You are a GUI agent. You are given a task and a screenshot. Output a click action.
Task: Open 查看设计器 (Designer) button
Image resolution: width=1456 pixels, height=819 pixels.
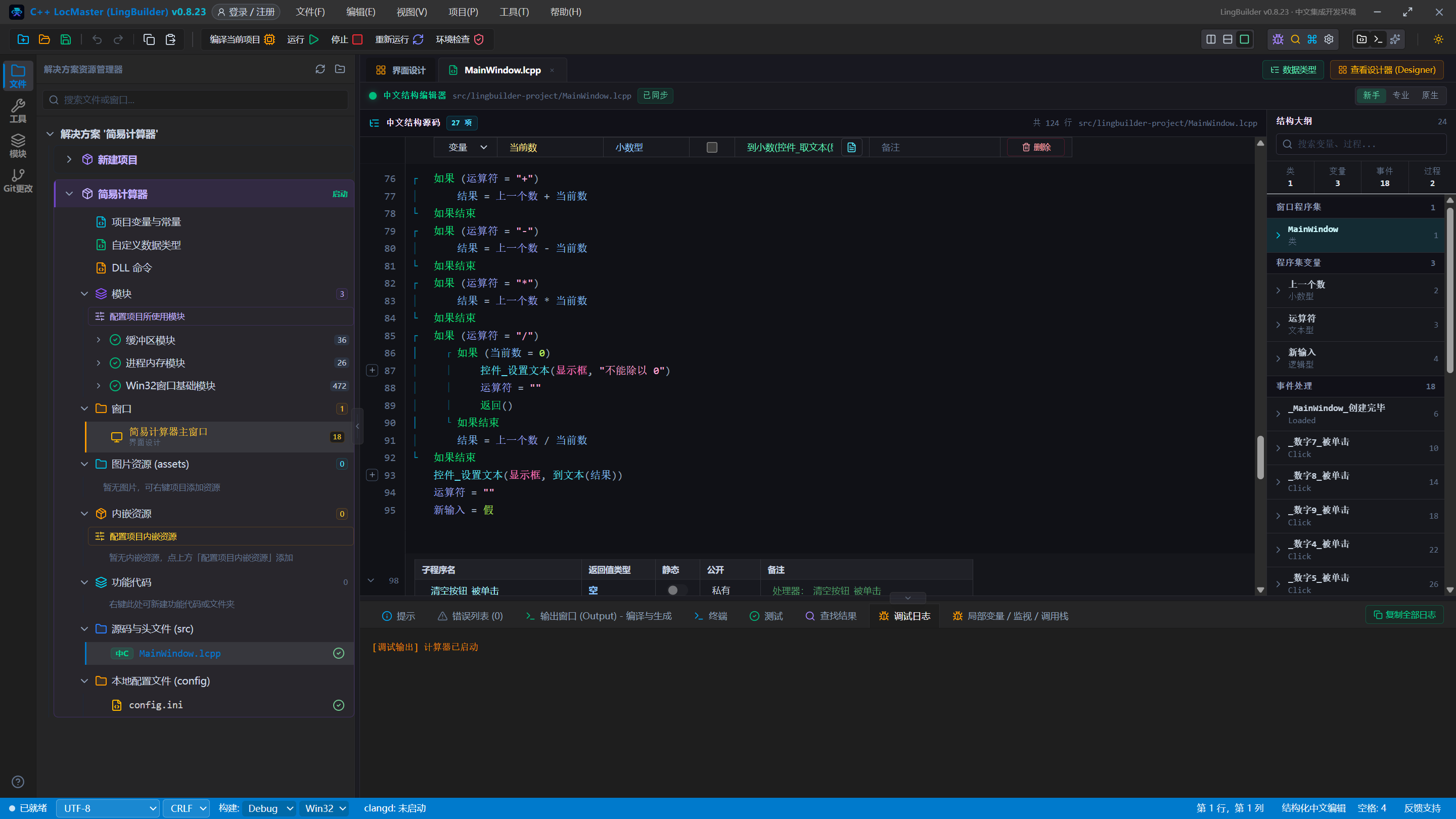click(1387, 70)
